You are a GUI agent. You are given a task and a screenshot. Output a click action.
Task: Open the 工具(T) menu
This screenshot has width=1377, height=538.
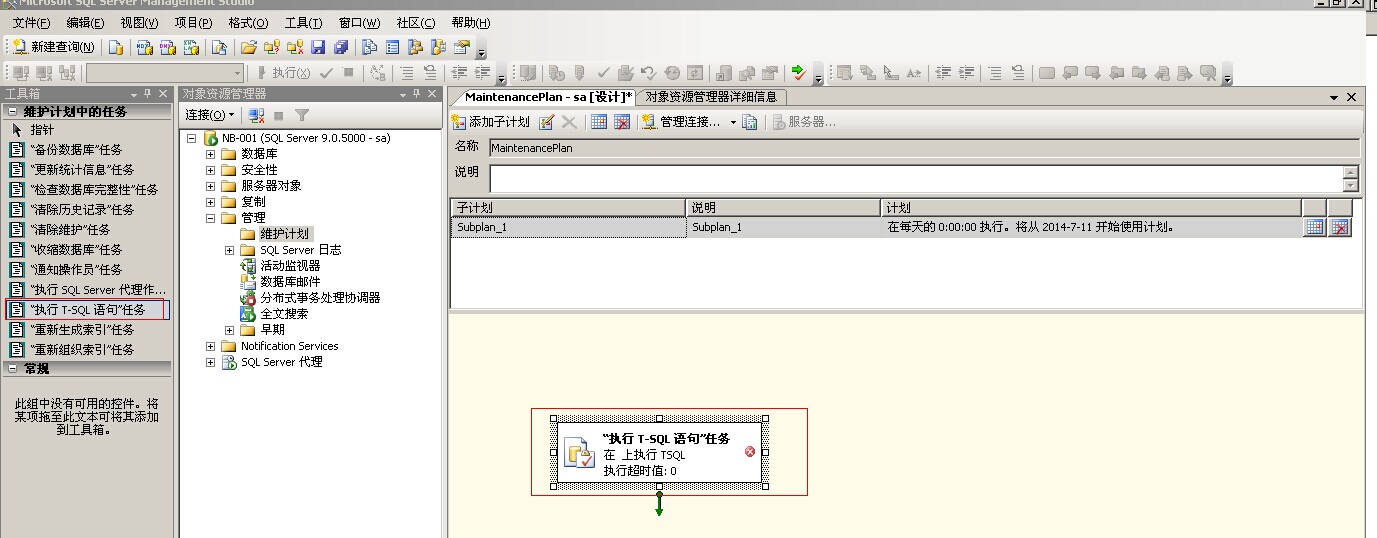(x=303, y=23)
